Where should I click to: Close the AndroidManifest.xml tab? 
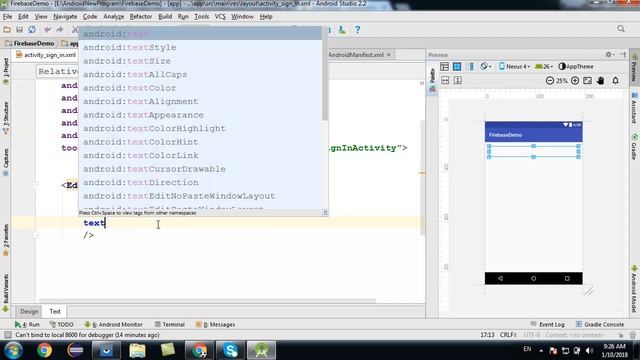point(389,55)
